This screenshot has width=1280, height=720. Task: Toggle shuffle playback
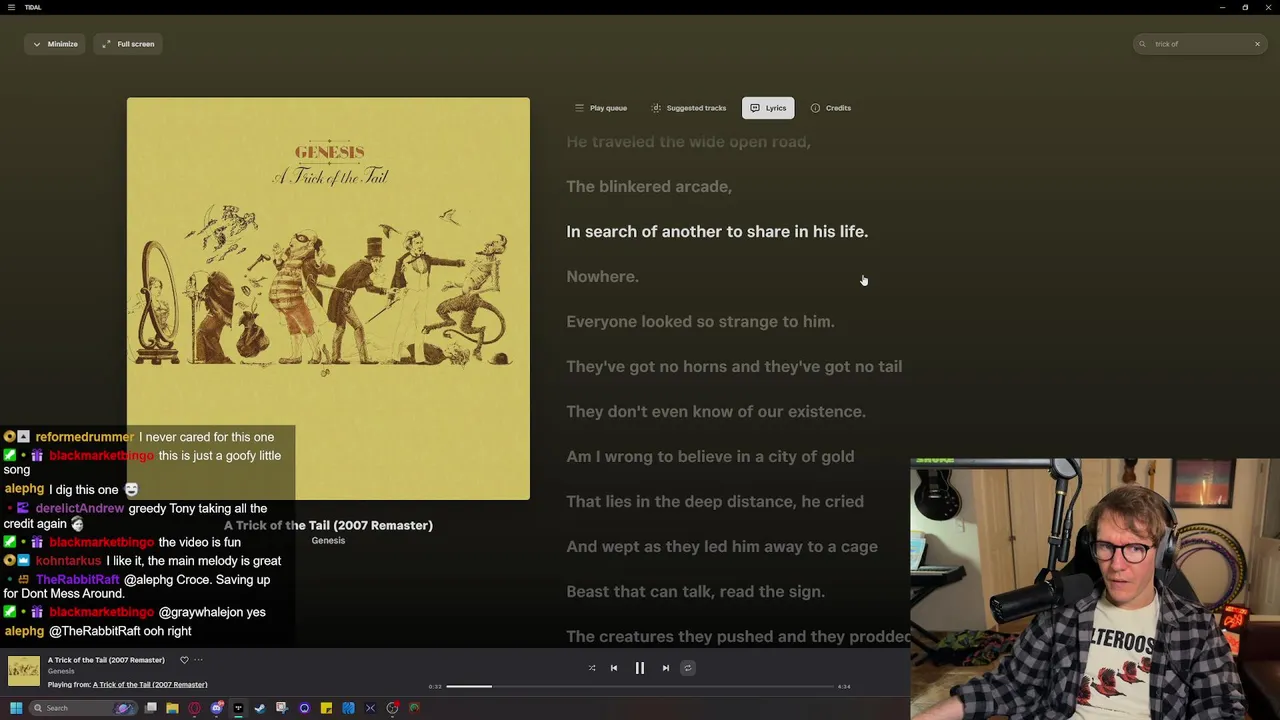click(592, 668)
